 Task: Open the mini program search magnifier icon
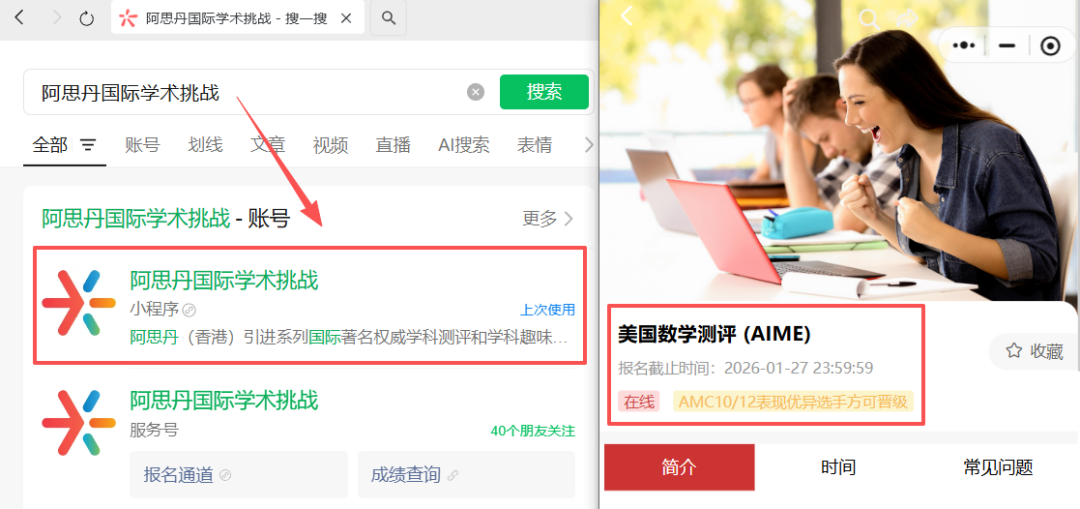[x=869, y=19]
